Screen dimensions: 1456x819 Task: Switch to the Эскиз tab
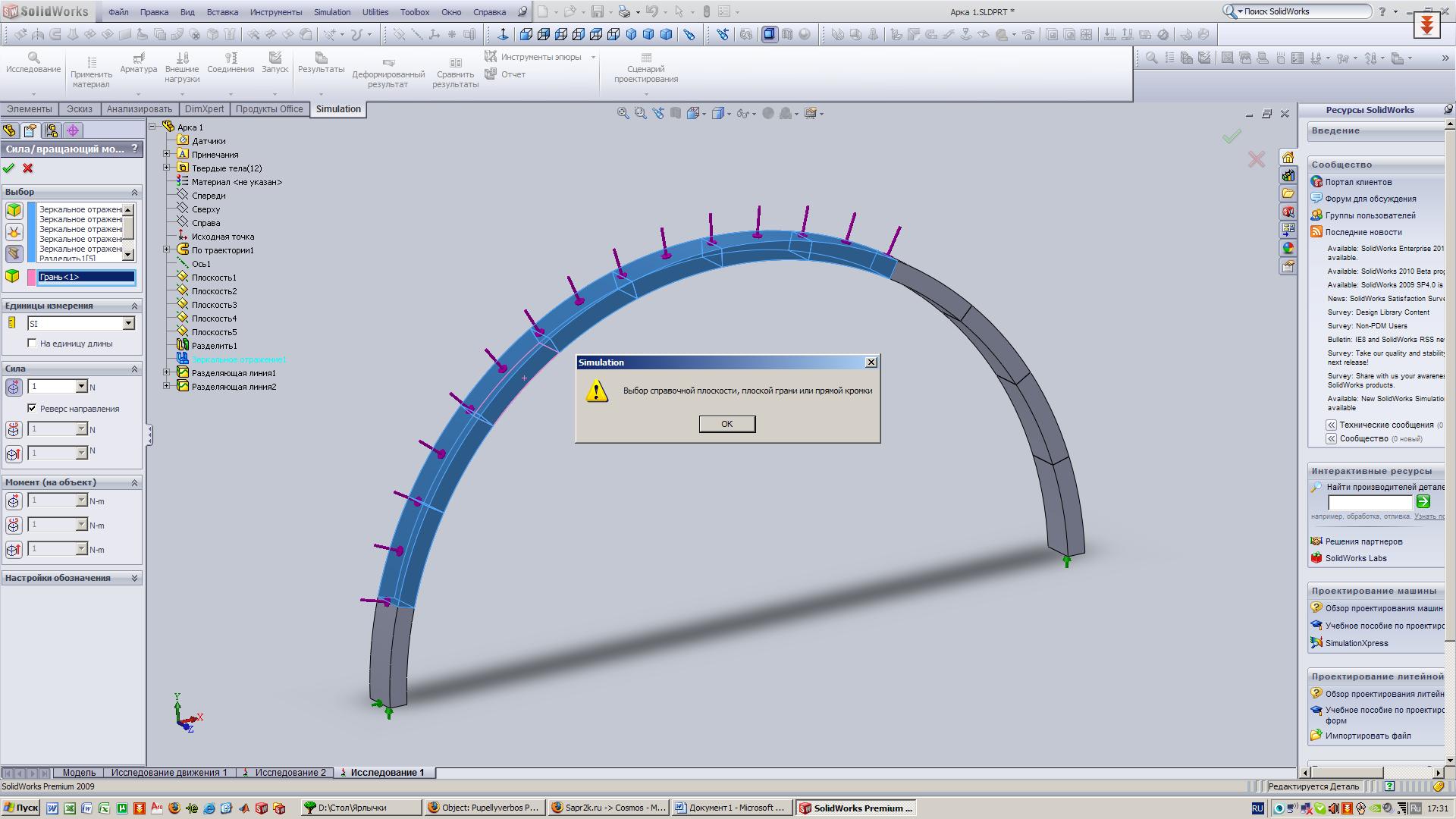(x=80, y=109)
